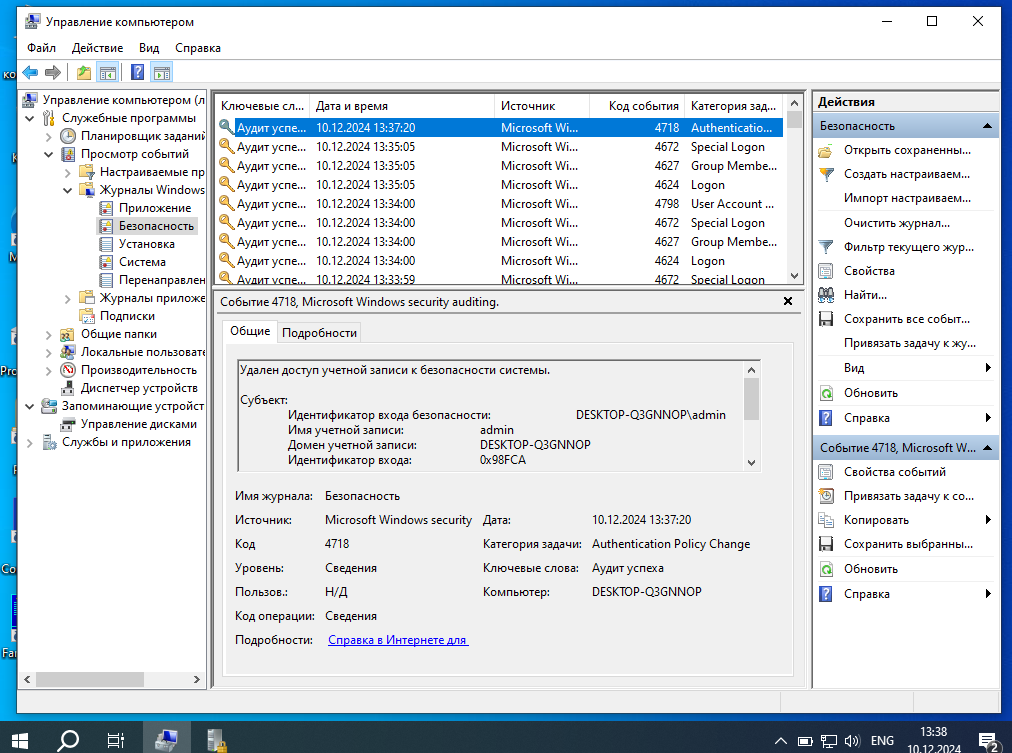Screen dimensions: 1012x753
Task: Click the filter icon for Создать настраиваемое представление
Action: point(825,175)
